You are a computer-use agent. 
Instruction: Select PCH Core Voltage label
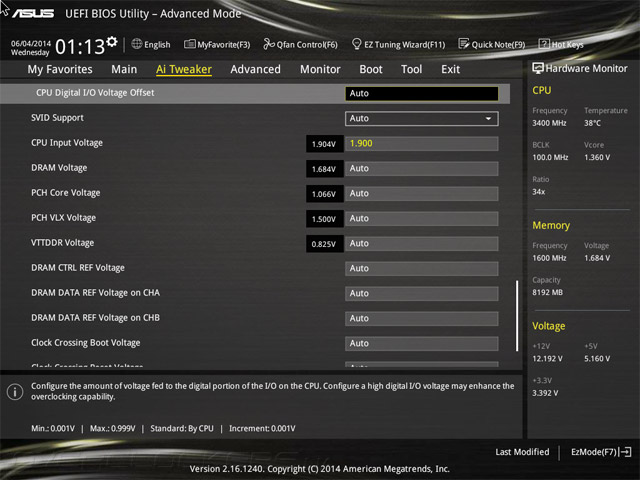66,193
